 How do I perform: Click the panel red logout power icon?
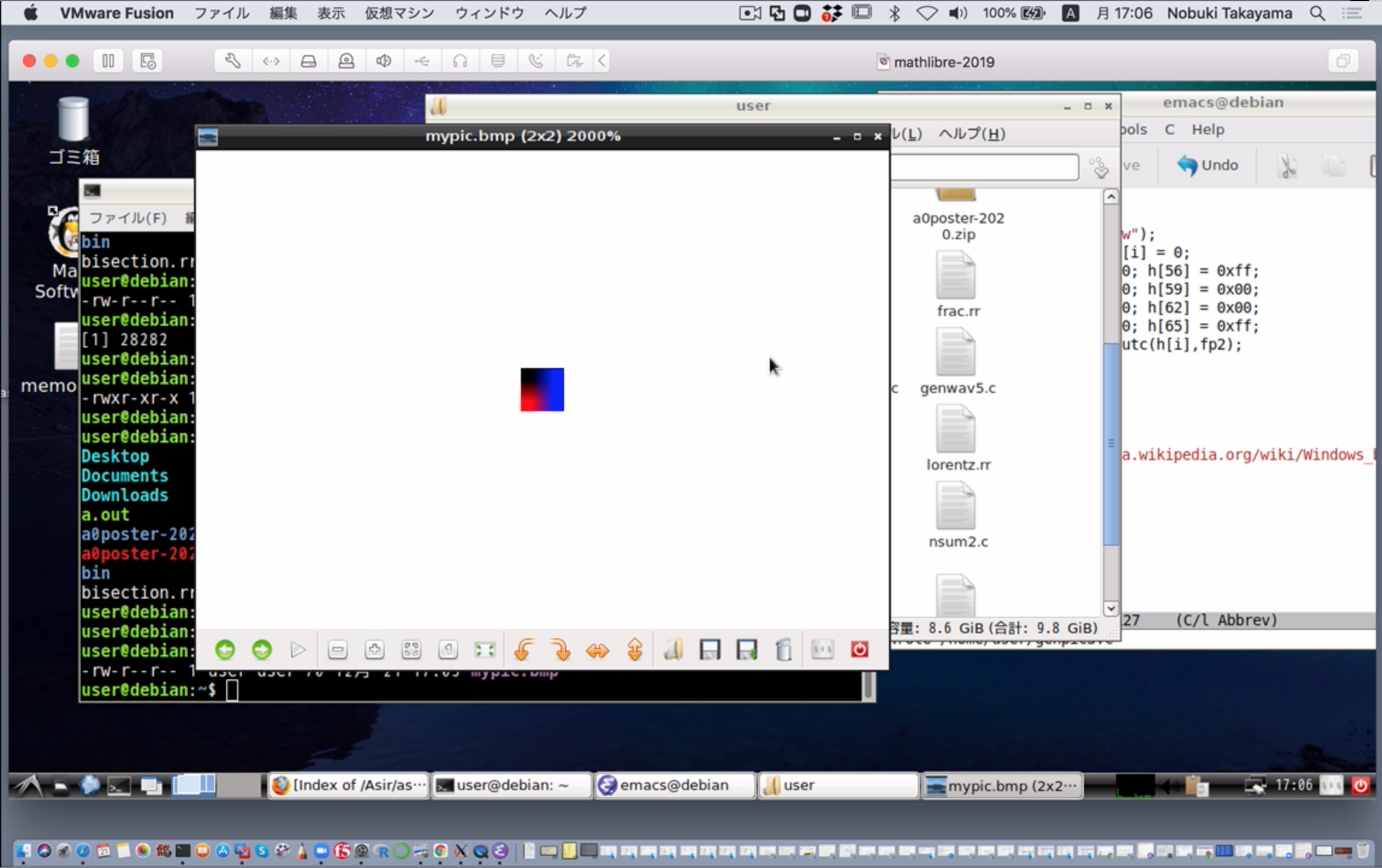pos(1360,785)
